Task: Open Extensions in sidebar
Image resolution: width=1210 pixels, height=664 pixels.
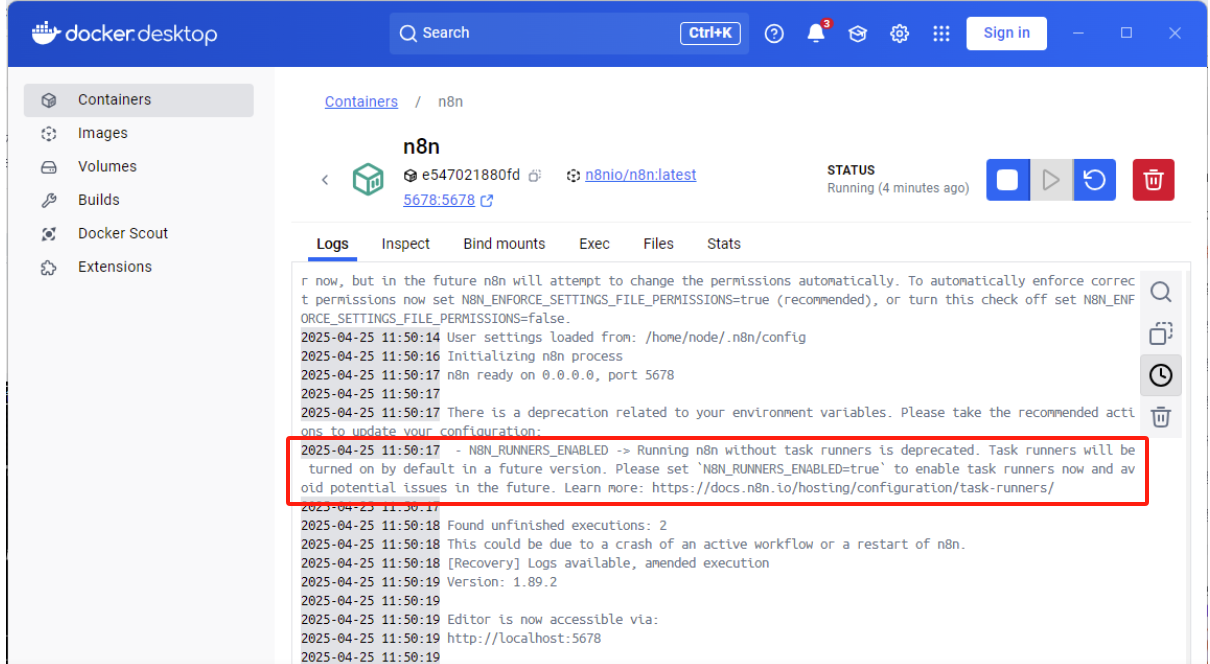Action: click(139, 267)
